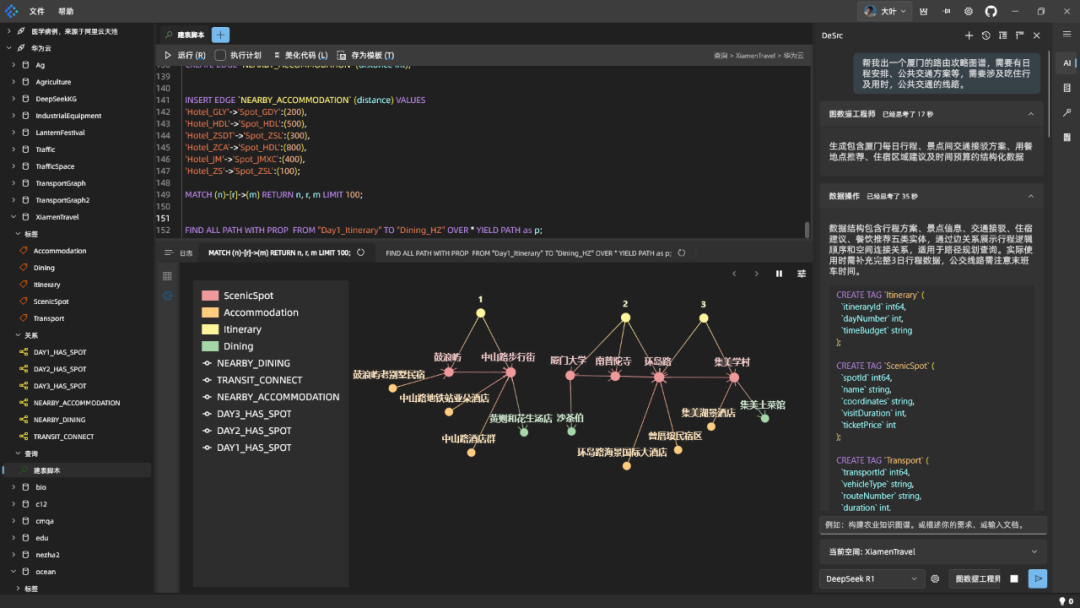Toggle NEARBY_ACCOMMODATION edge in legend
Viewport: 1080px width, 608px height.
[271, 397]
